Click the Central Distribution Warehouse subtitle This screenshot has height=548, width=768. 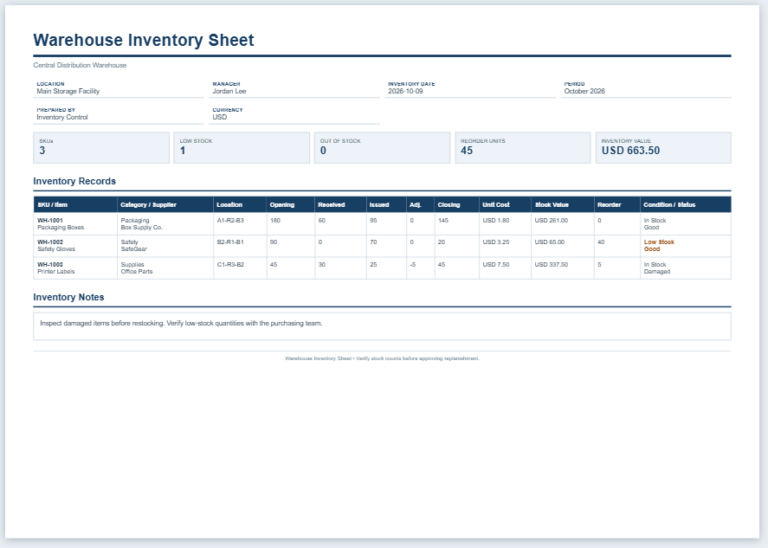coord(80,65)
